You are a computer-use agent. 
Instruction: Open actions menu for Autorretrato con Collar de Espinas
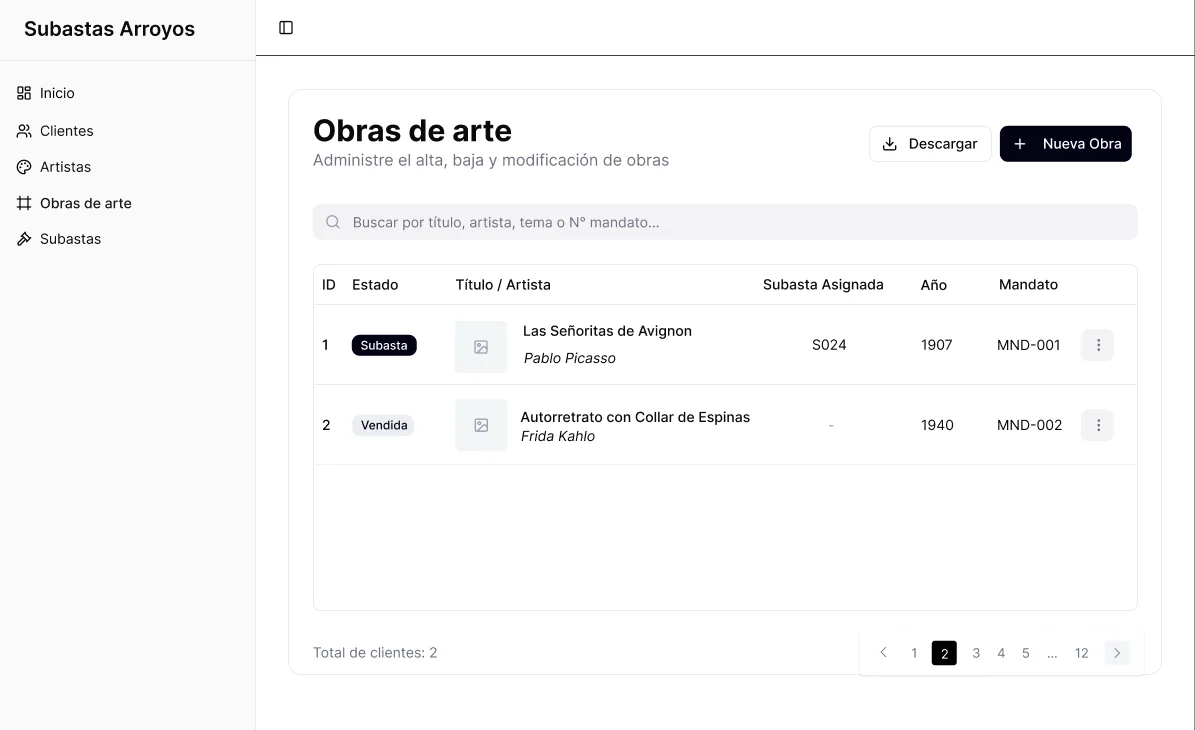1097,425
